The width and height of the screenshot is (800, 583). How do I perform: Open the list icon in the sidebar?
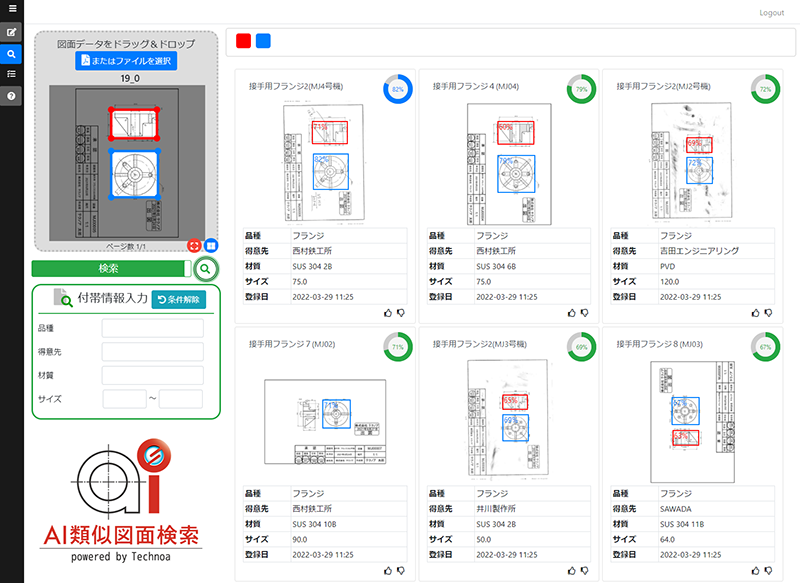click(11, 74)
